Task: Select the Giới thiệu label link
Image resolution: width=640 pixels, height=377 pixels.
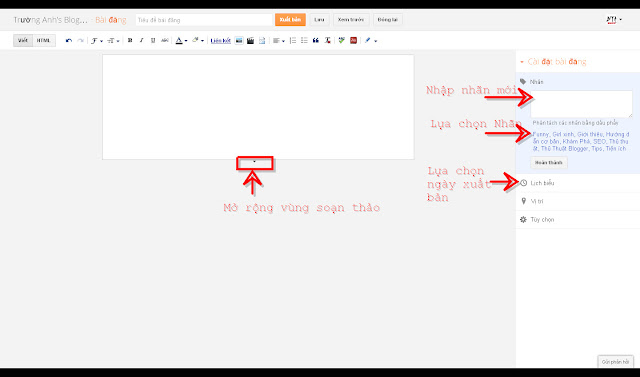Action: 589,134
